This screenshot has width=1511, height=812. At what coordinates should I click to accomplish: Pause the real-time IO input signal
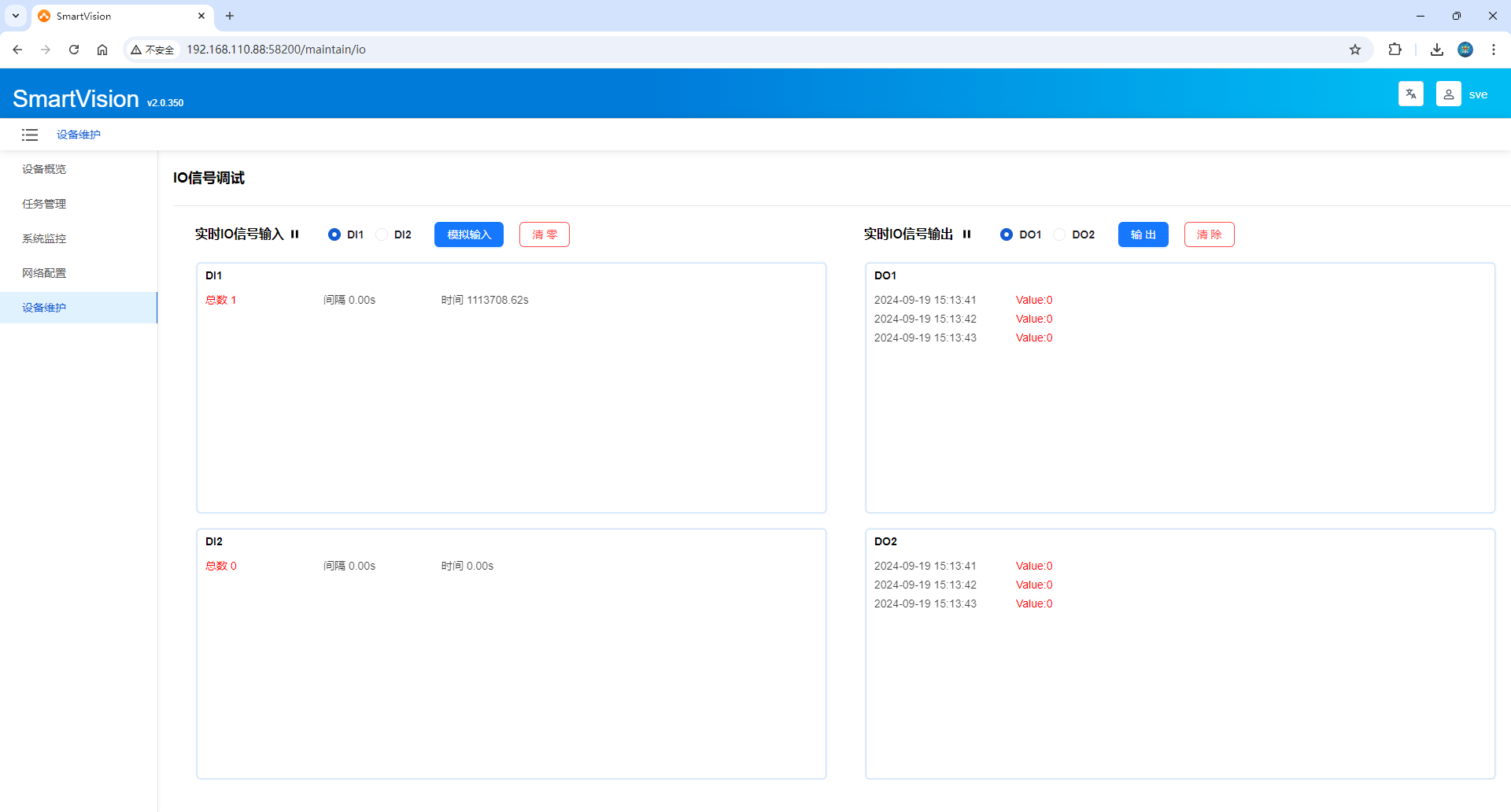pos(295,234)
